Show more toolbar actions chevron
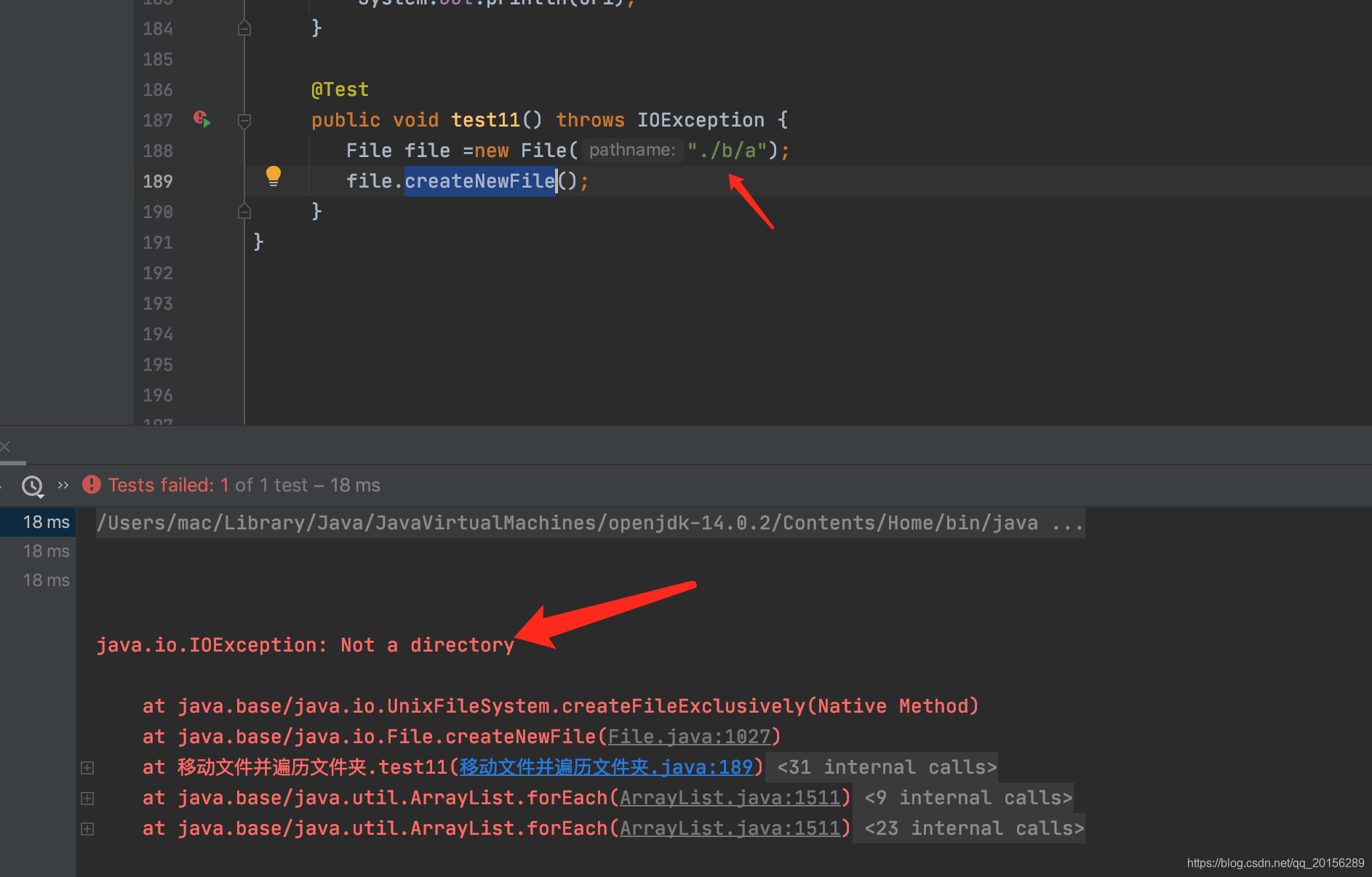Screen dimensions: 1372x877 coord(63,485)
